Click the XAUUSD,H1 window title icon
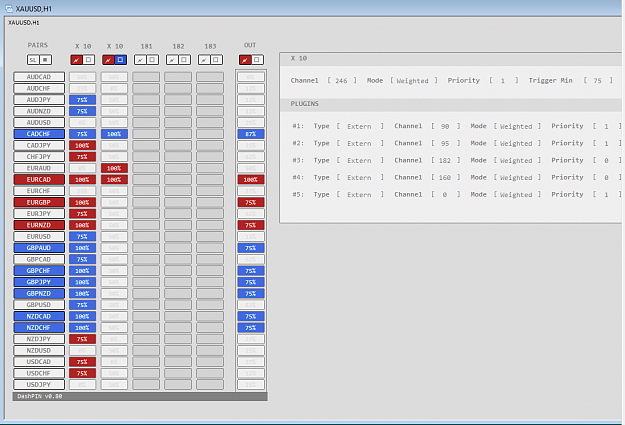Screen dimensions: 625x425 (x=8, y=8)
